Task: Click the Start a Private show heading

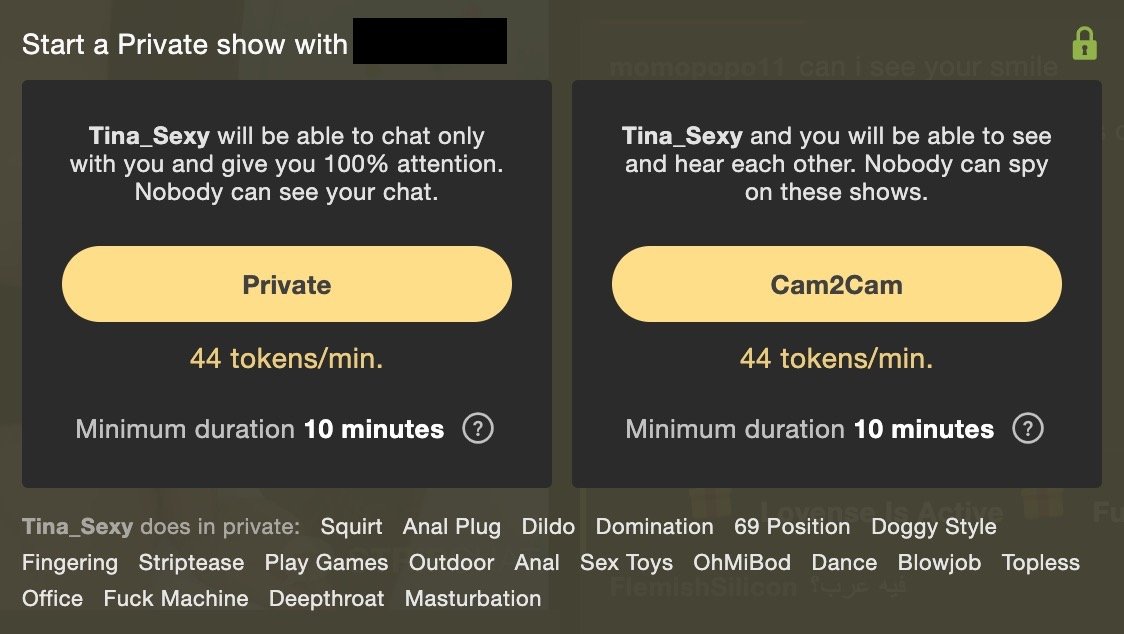Action: click(185, 44)
